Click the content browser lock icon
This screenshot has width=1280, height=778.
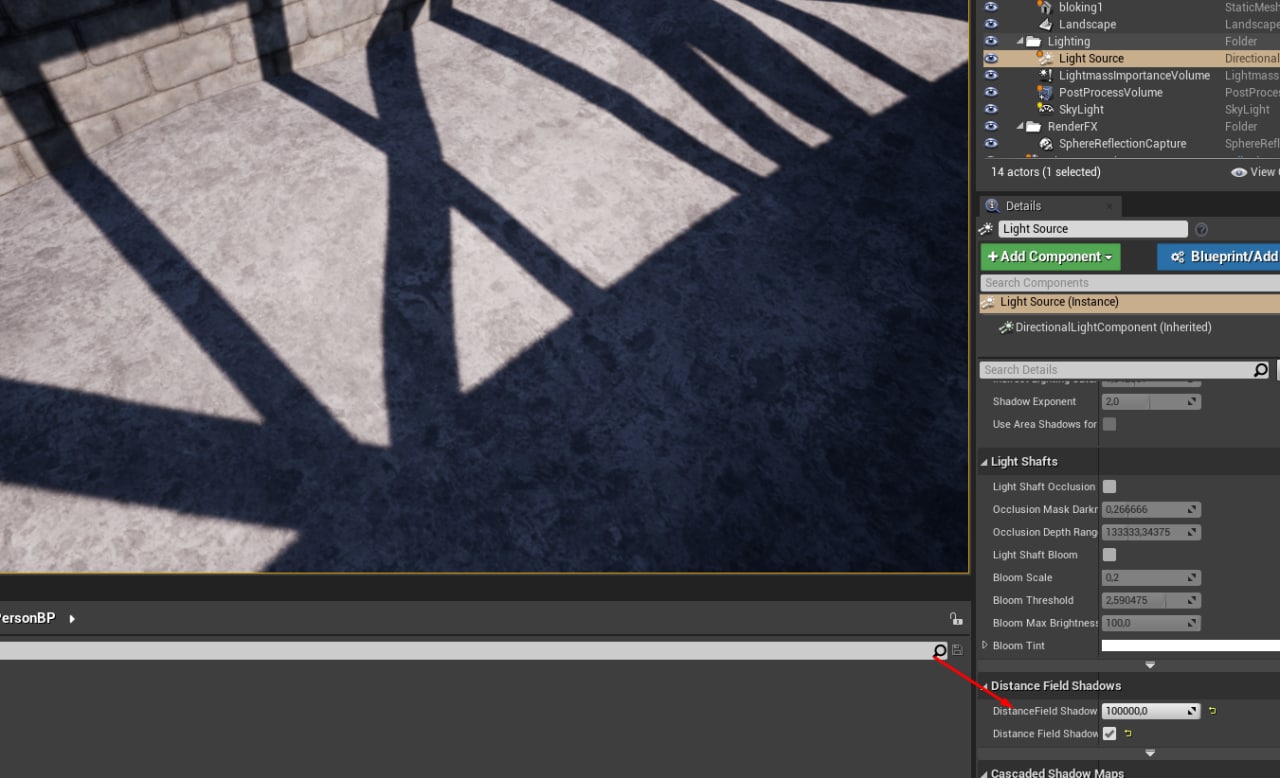[955, 619]
